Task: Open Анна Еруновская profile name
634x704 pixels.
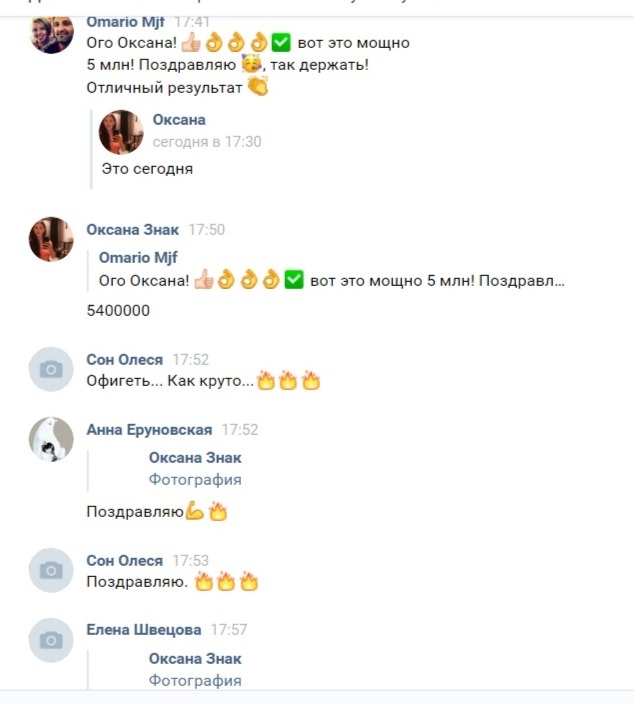Action: click(149, 430)
